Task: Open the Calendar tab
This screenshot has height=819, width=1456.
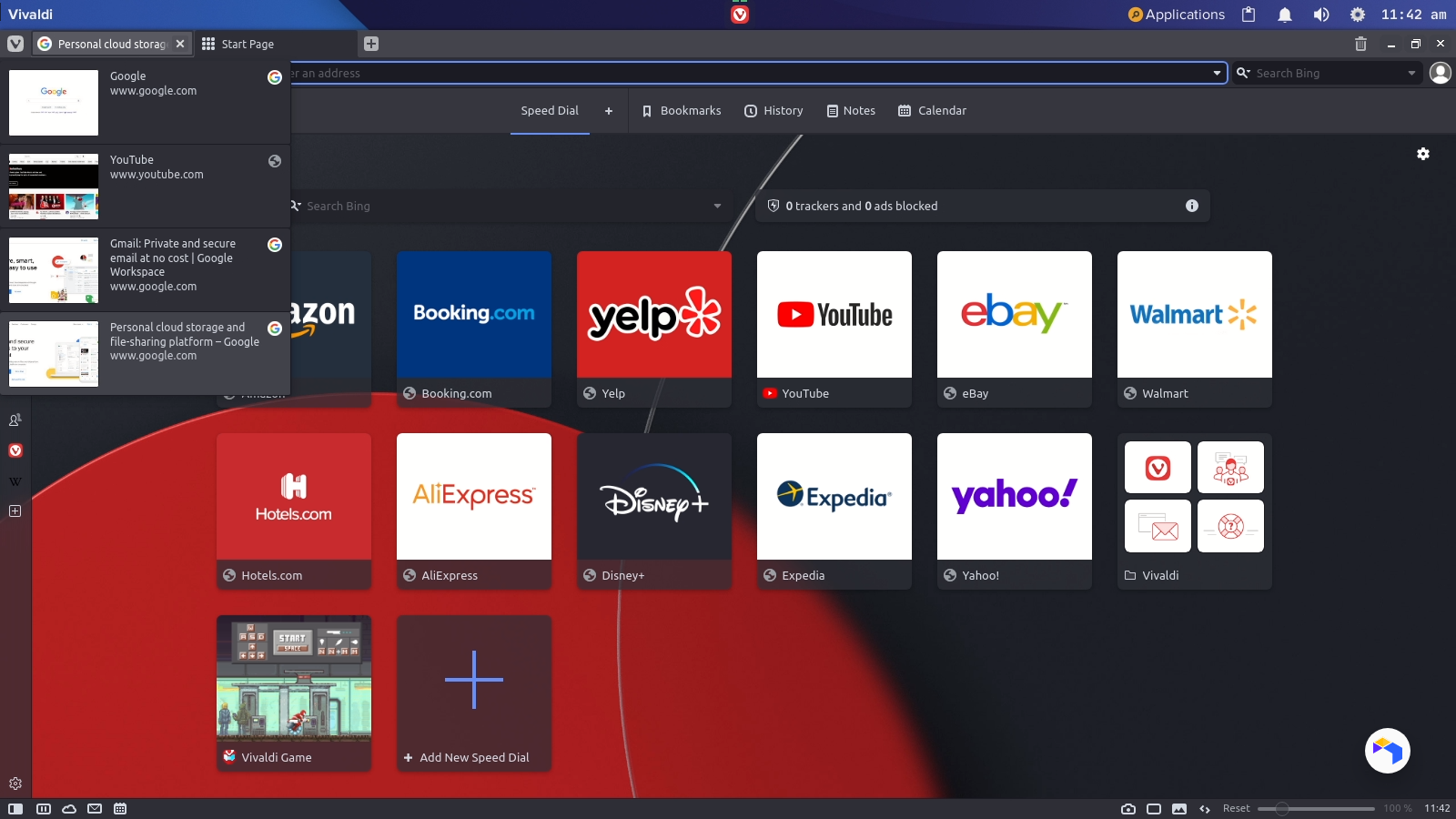Action: (x=932, y=111)
